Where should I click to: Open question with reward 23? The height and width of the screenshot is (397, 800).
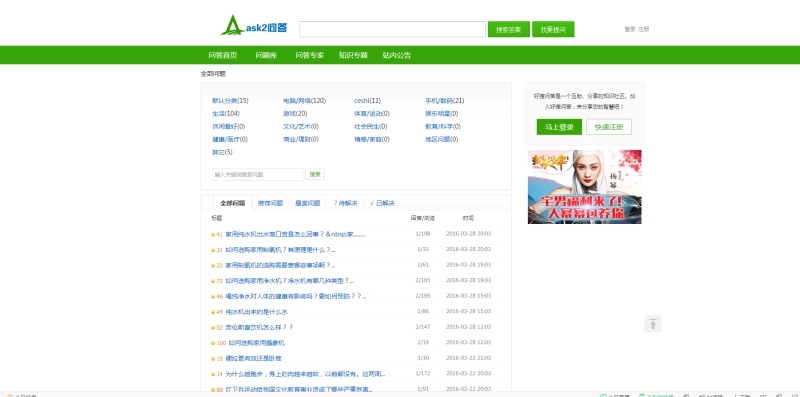280,265
